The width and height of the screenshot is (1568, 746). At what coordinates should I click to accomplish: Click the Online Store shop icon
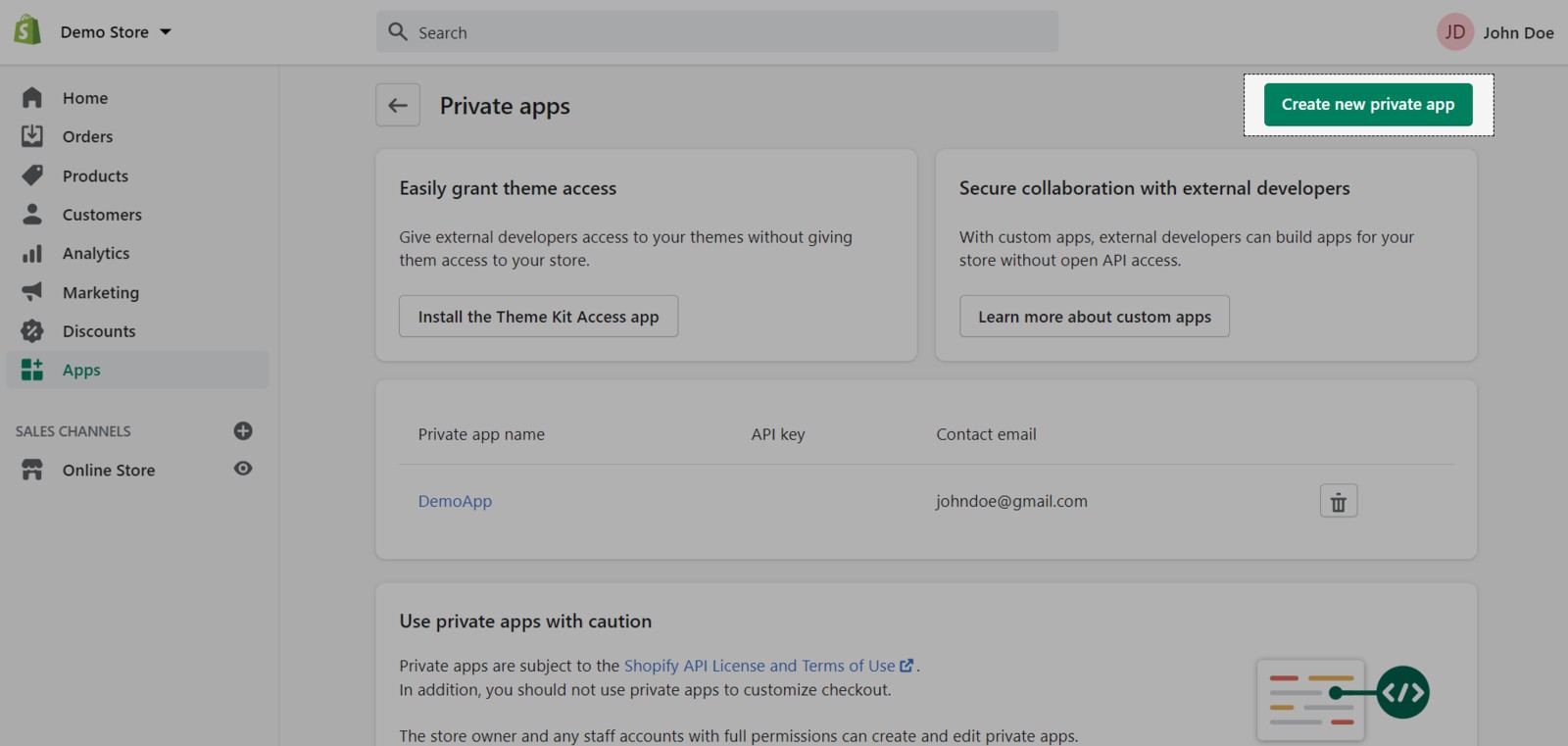tap(32, 470)
